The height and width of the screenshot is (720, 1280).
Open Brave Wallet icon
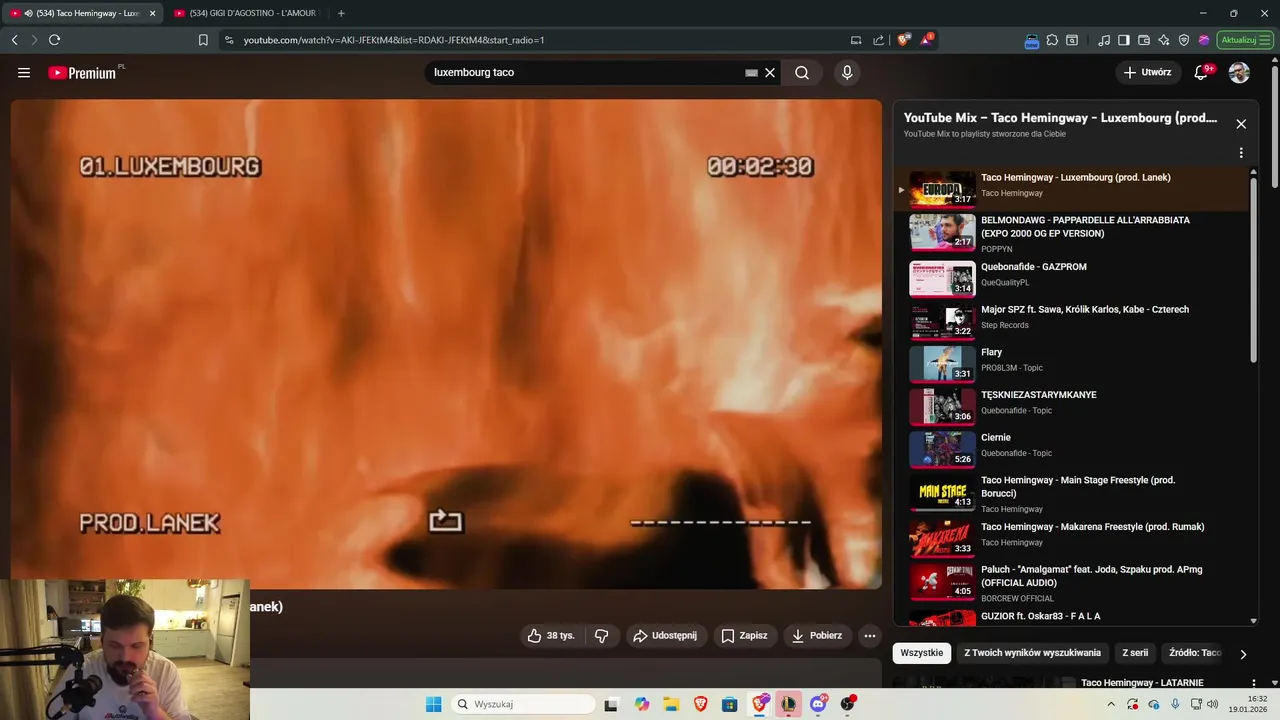[1144, 40]
